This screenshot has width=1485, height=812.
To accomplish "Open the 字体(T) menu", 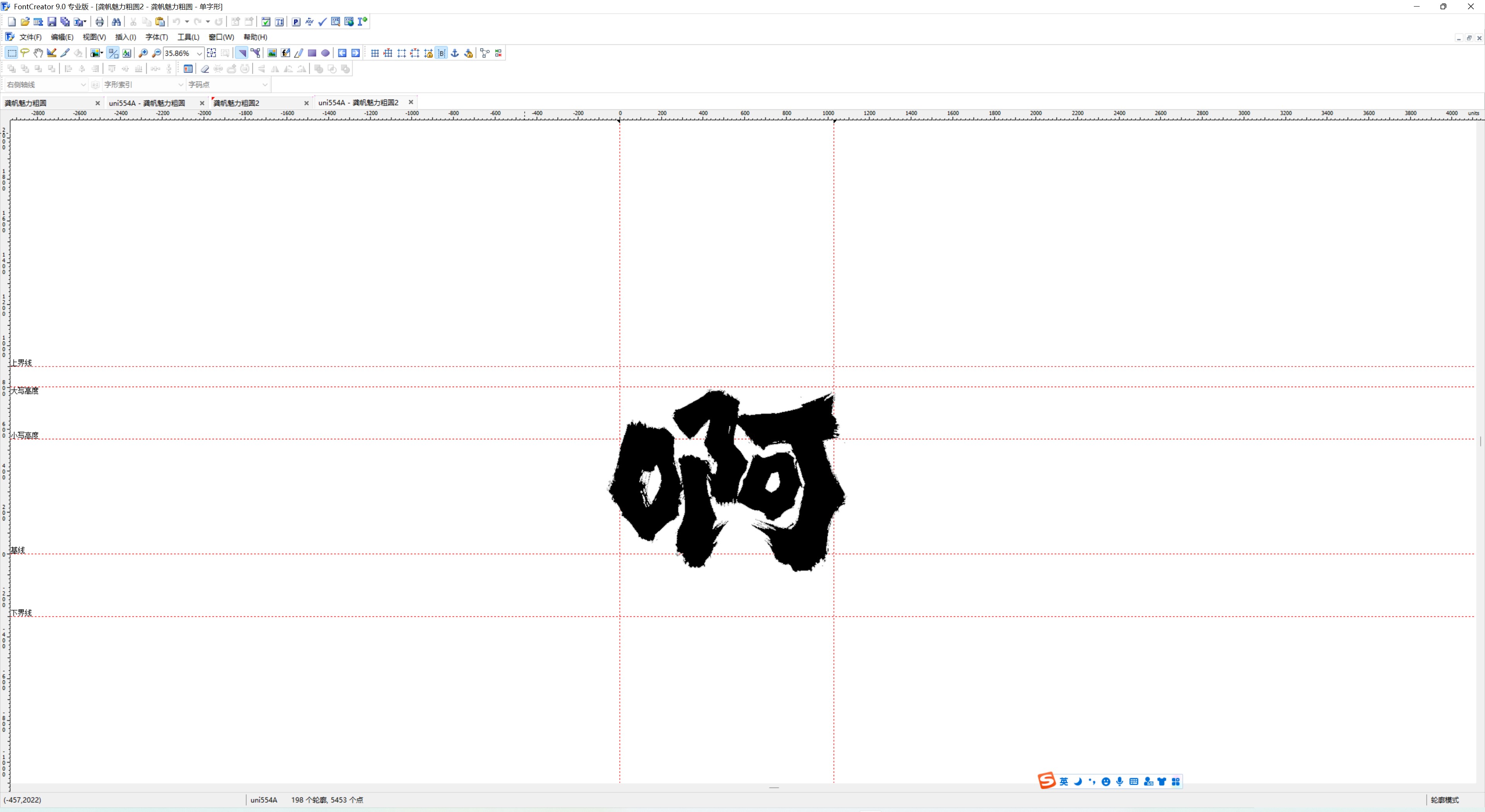I will [156, 37].
